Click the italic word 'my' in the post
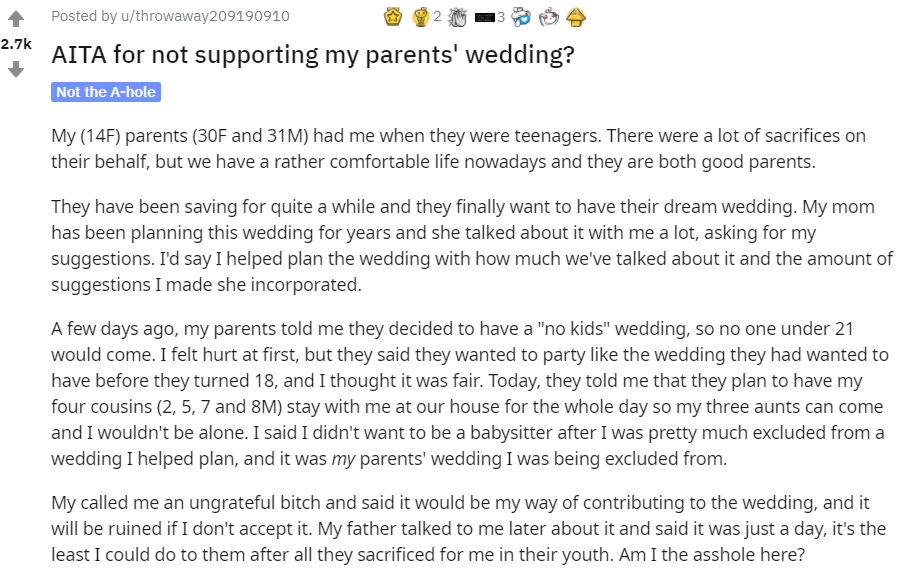Image resolution: width=908 pixels, height=582 pixels. [x=343, y=459]
